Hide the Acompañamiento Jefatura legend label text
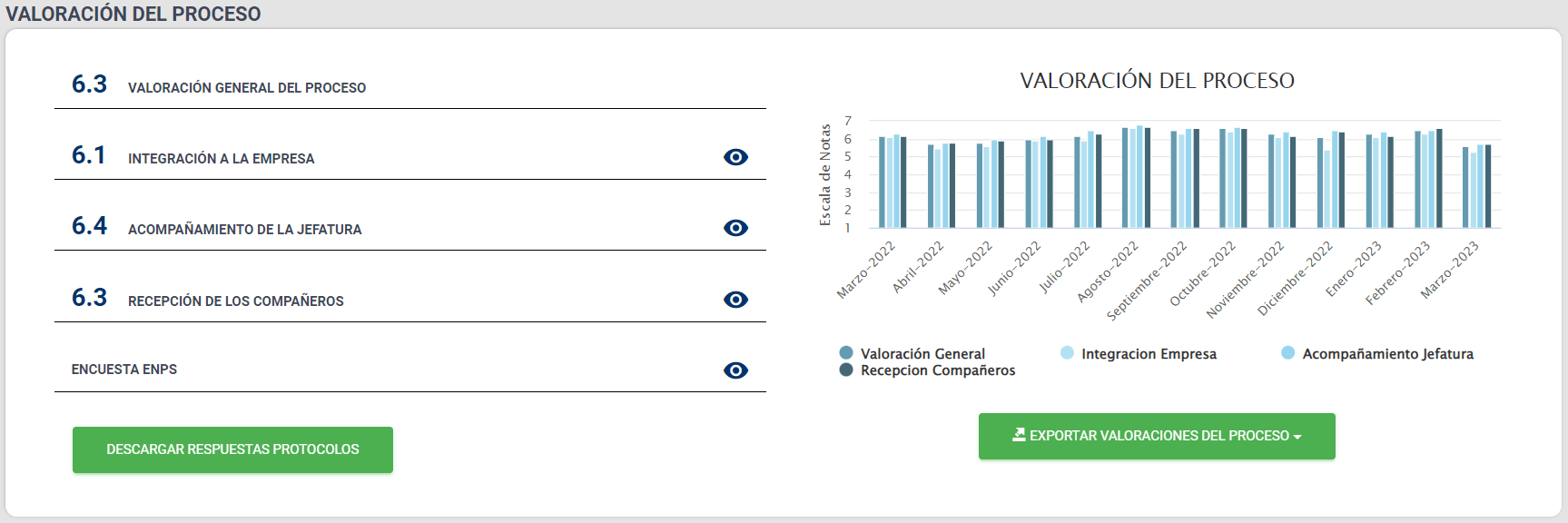The image size is (1568, 523). coord(1387,354)
